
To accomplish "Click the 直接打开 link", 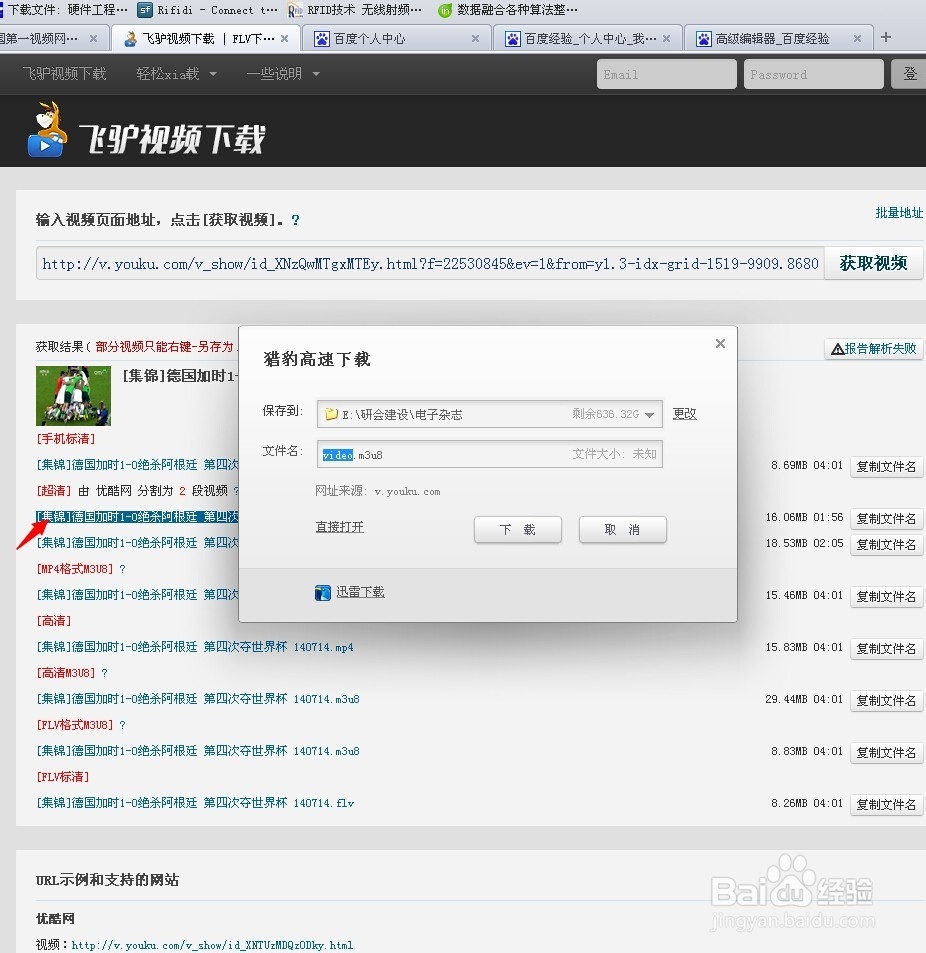I will [339, 527].
